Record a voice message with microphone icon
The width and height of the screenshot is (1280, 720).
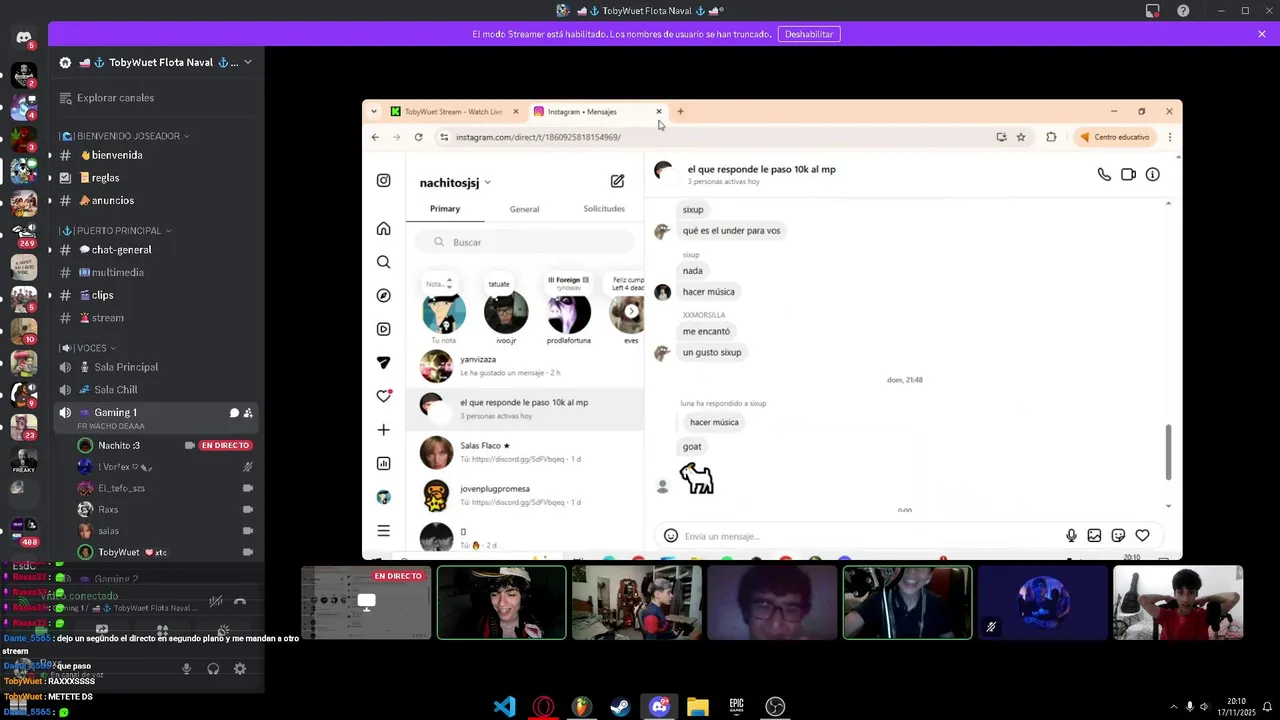[1071, 536]
